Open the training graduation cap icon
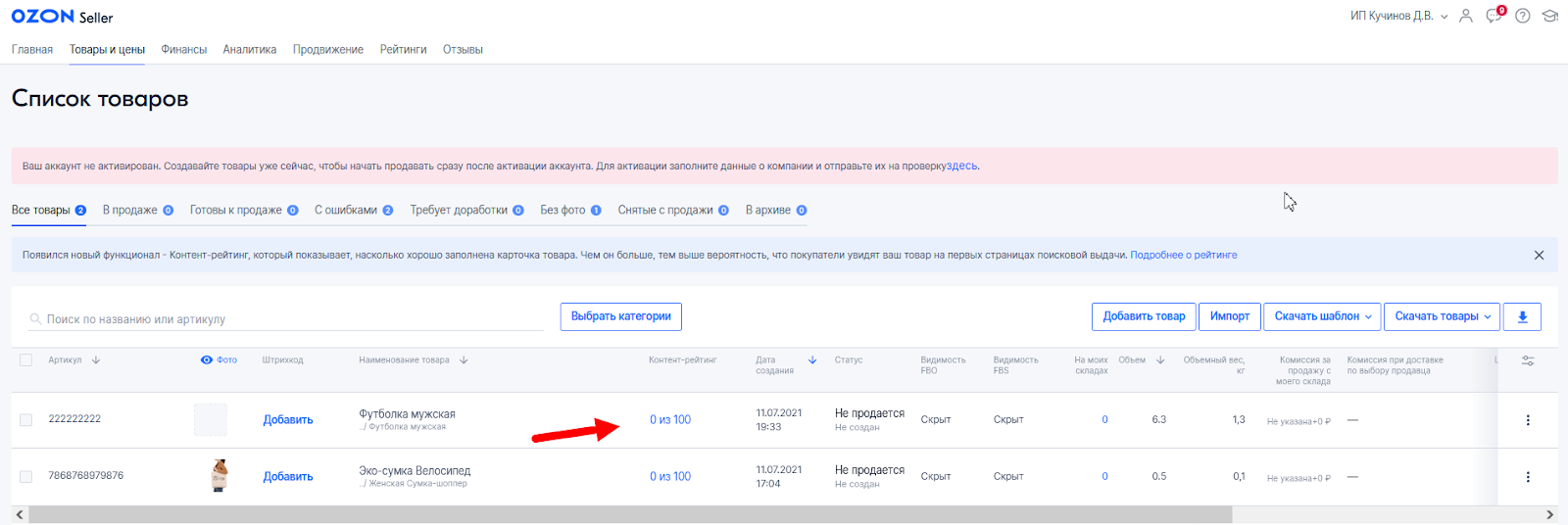 tap(1549, 16)
